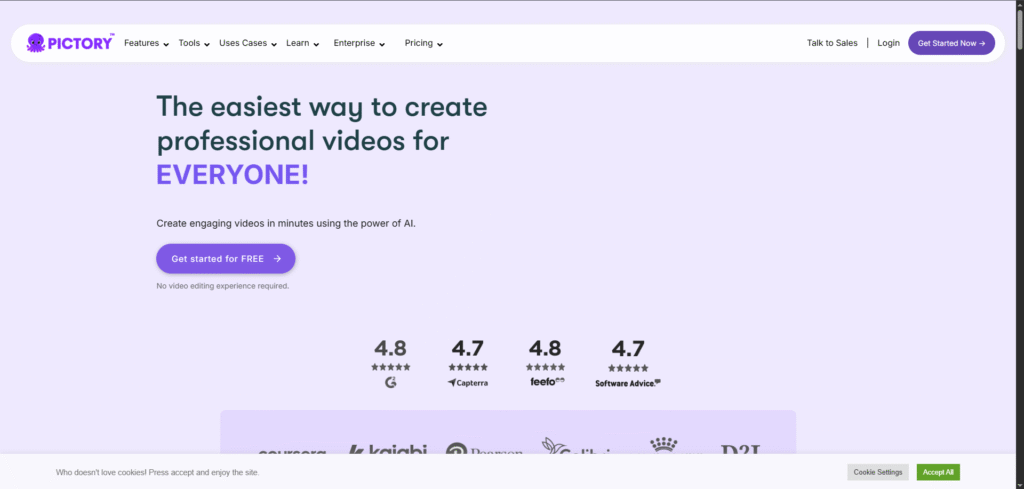Click Get started for FREE button

[225, 258]
